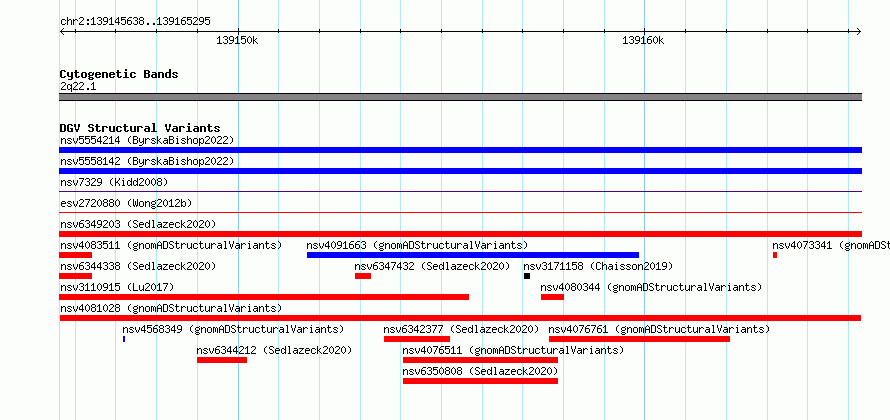The image size is (890, 420).
Task: Click the thin red esv2720880 line
Action: (460, 213)
